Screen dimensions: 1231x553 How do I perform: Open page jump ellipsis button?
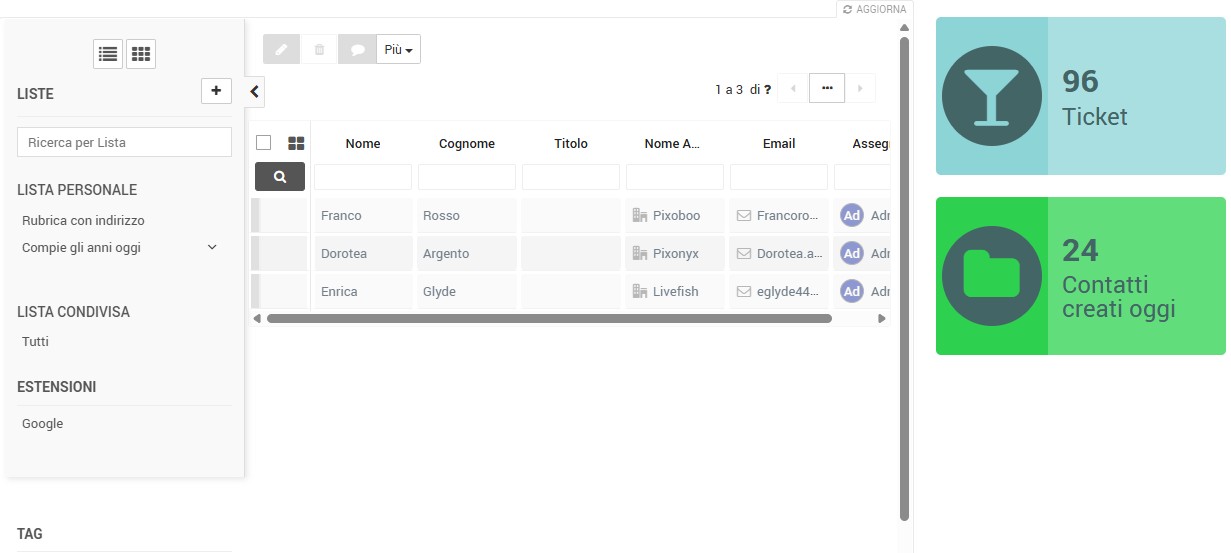click(x=827, y=88)
